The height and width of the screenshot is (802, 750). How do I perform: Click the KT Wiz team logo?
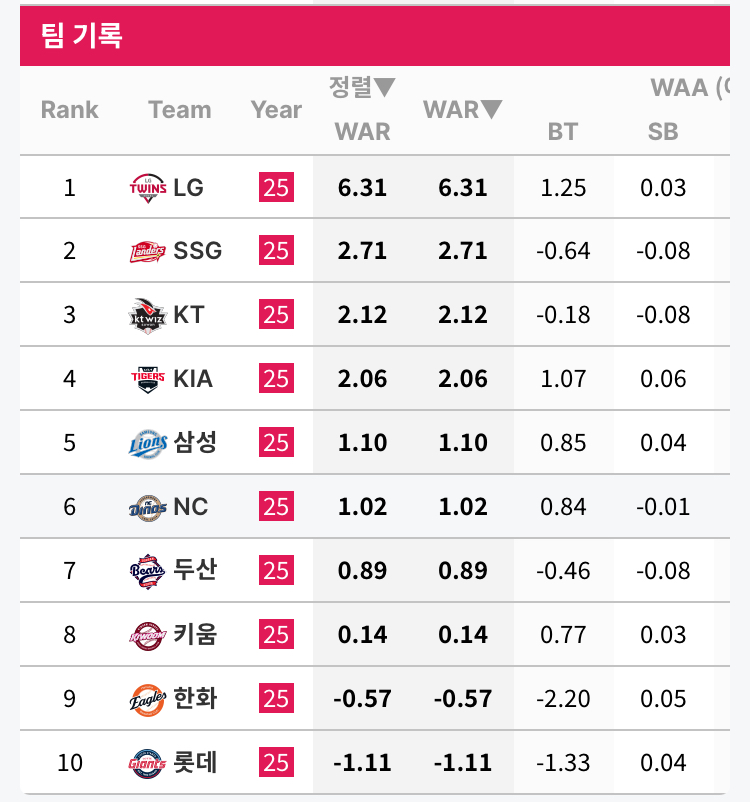(147, 315)
